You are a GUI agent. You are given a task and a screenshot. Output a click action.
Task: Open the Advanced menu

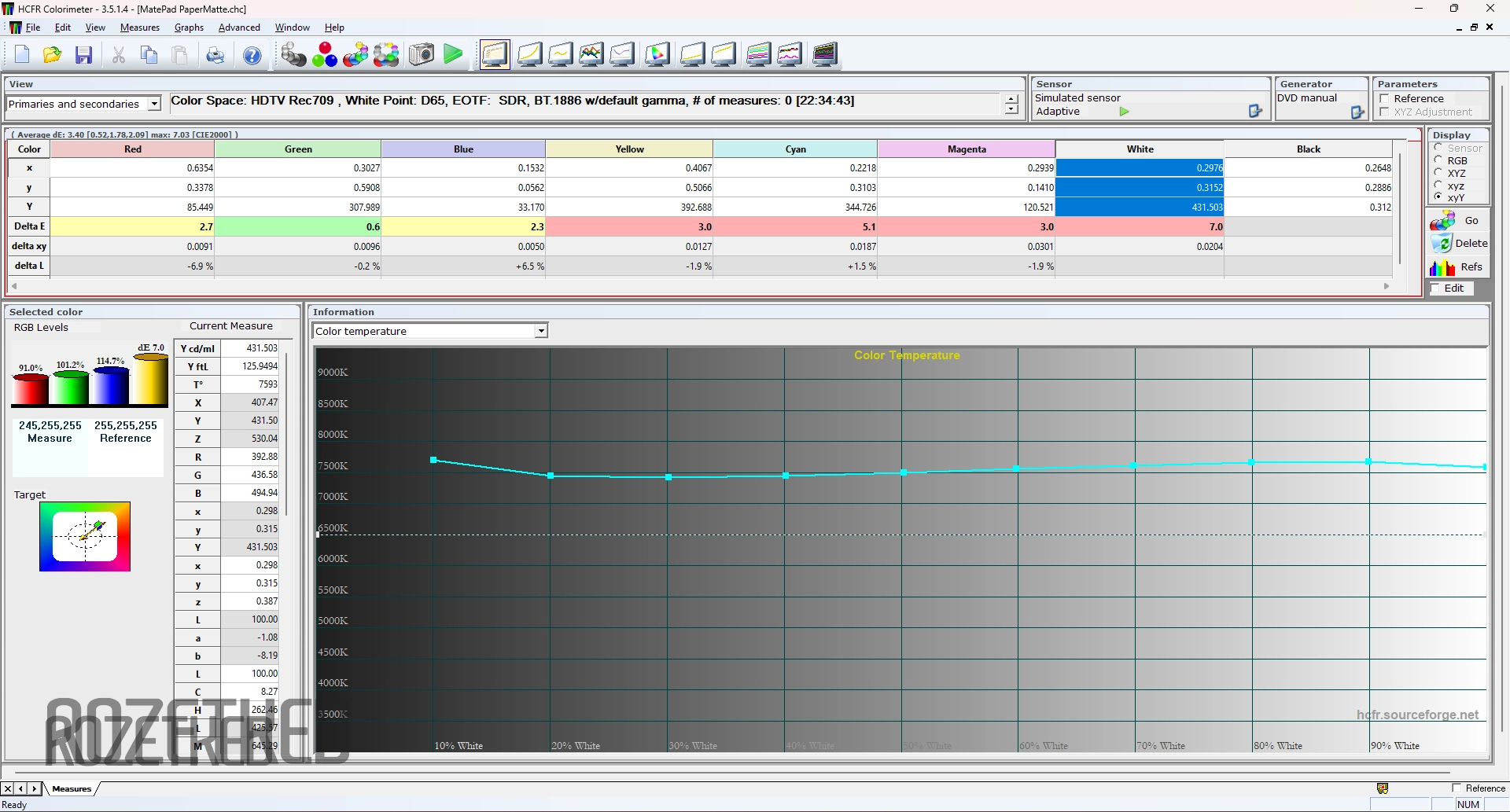pos(239,28)
